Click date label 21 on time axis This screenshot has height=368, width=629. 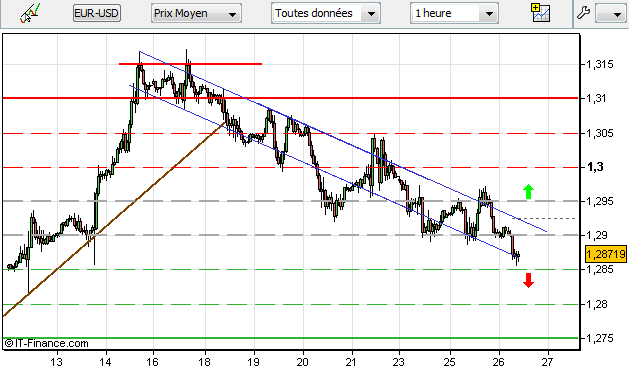tap(352, 362)
